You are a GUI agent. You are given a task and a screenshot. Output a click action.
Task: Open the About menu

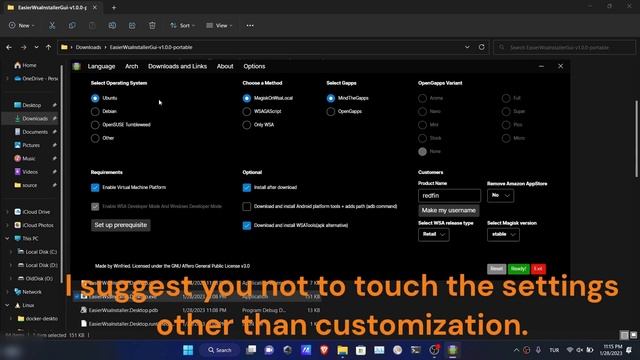click(x=225, y=66)
